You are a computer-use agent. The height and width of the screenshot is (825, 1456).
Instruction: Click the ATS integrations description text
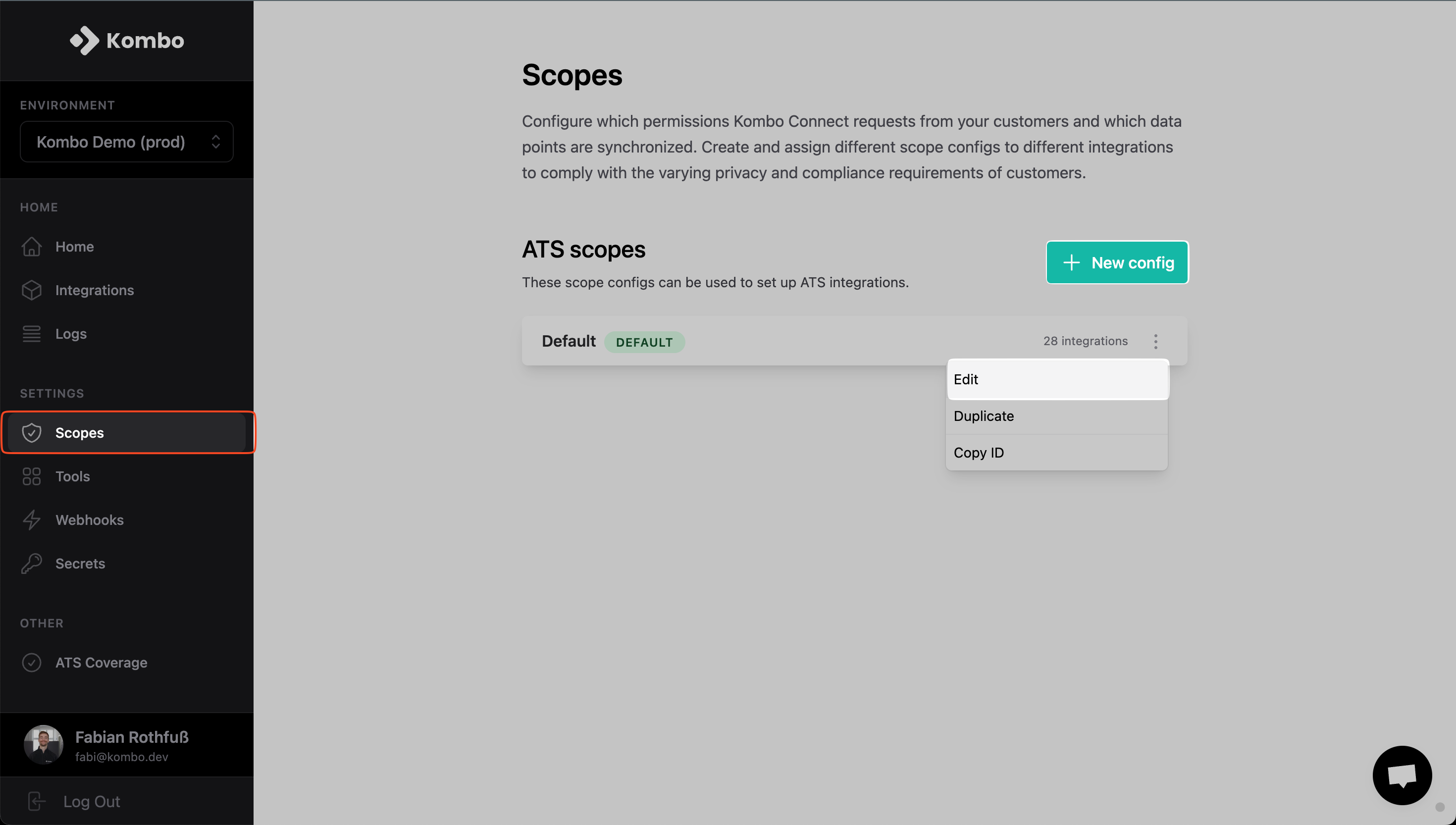[x=715, y=282]
